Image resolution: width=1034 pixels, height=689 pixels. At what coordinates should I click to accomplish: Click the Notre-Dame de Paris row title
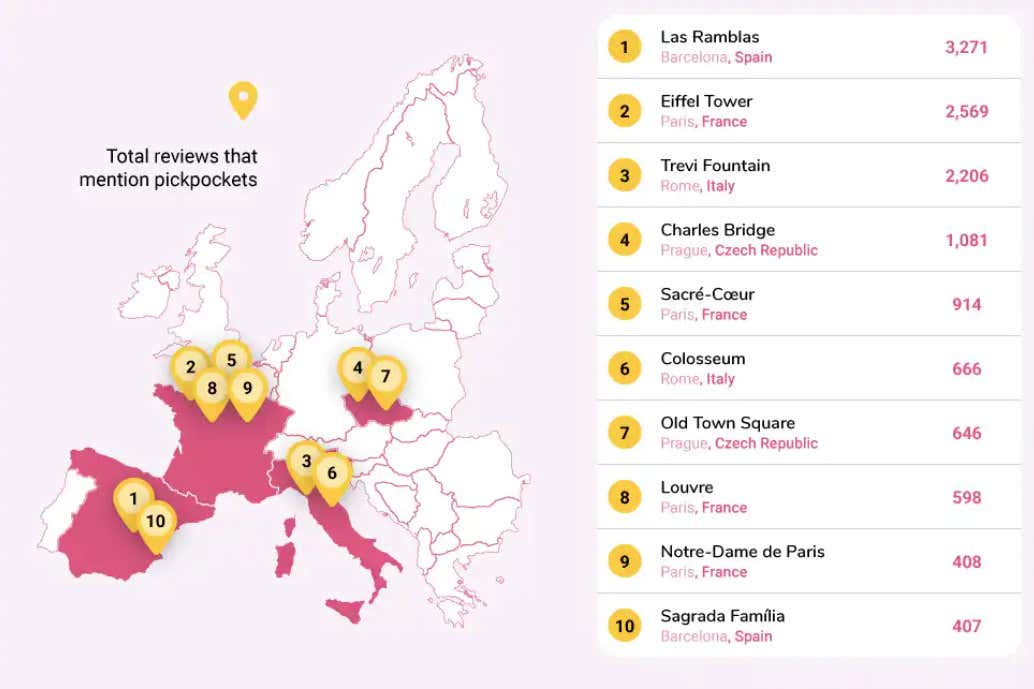pyautogui.click(x=742, y=551)
